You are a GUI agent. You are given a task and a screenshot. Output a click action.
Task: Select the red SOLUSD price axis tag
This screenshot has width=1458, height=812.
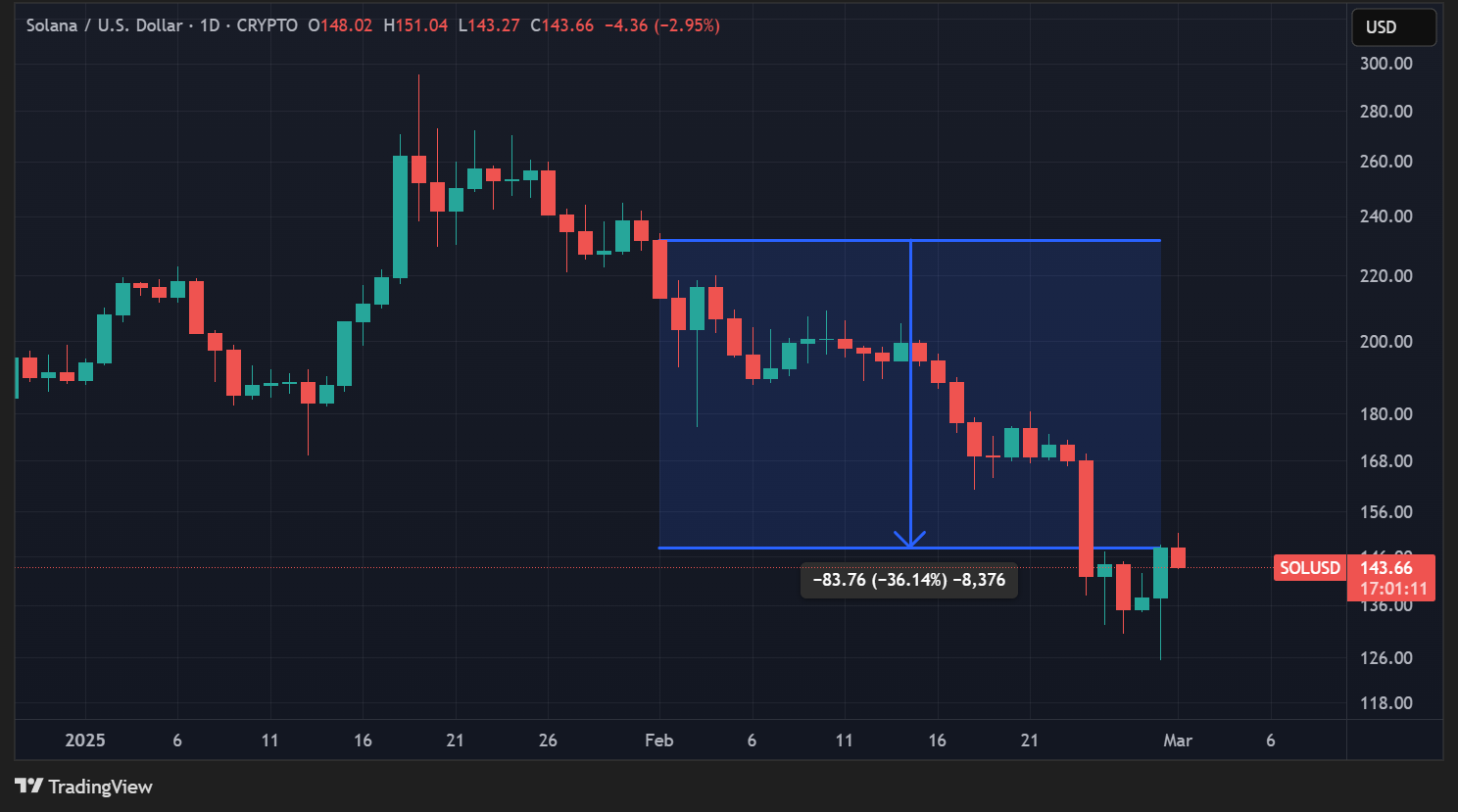coord(1309,568)
